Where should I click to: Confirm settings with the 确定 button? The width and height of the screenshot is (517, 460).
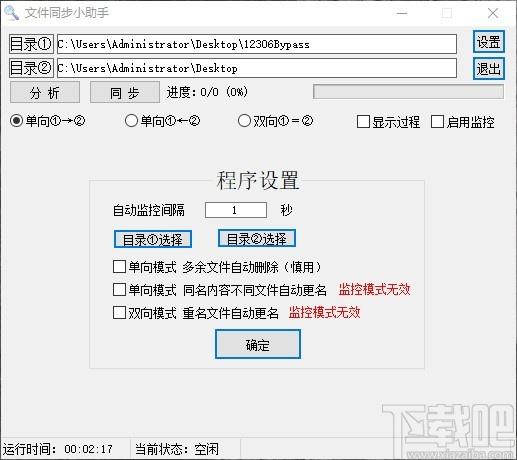coord(258,344)
